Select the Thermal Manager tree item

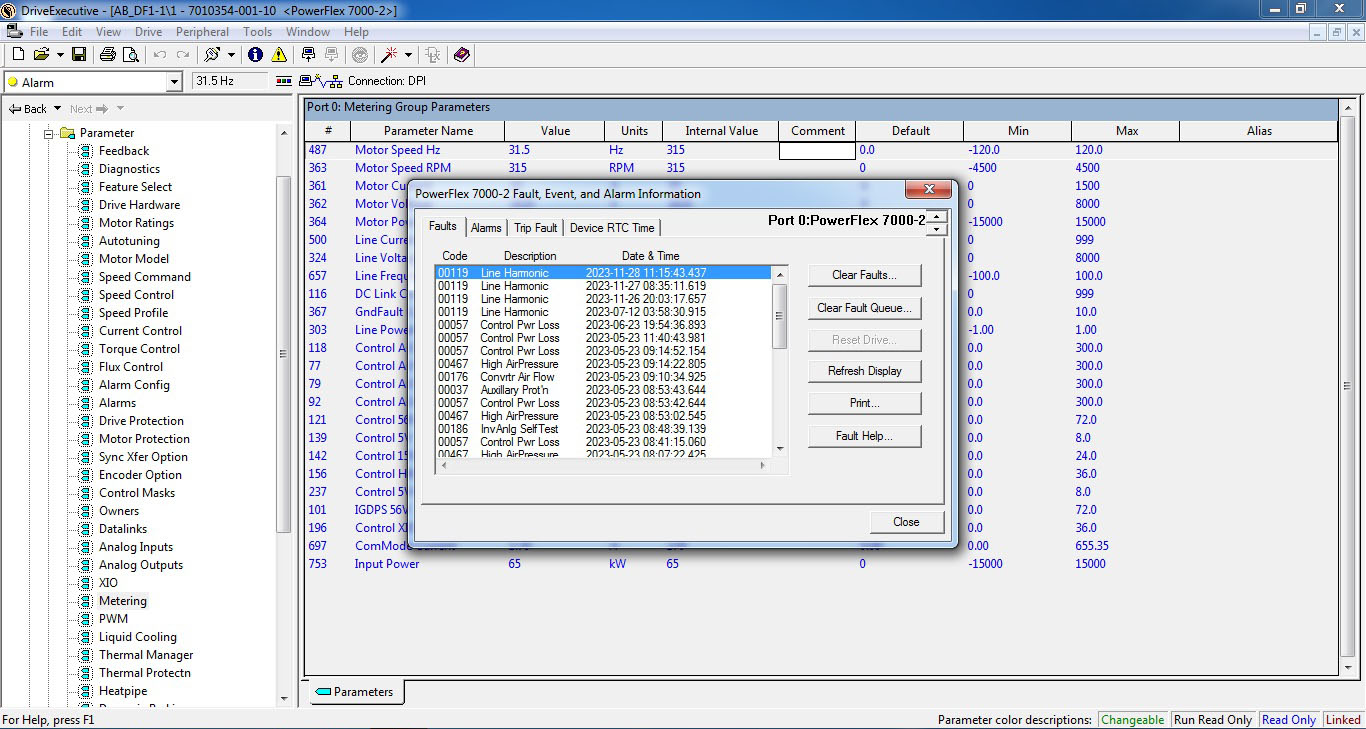(145, 655)
